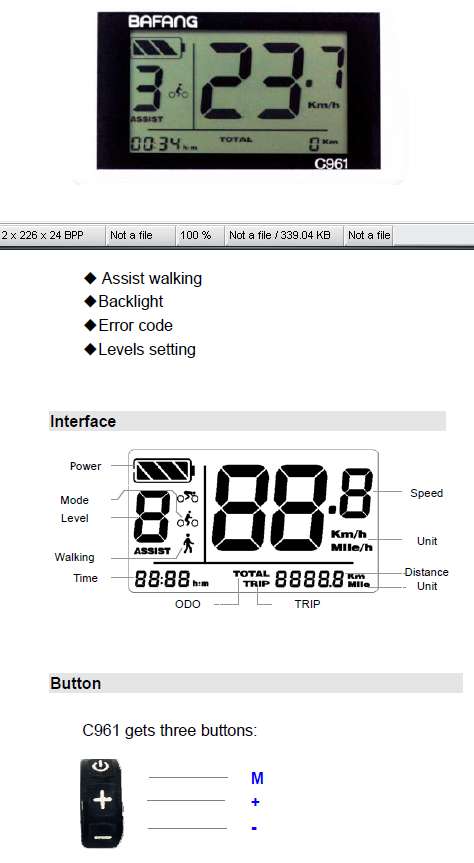Click the walking person icon in the diagram
Viewport: 474px width, 863px height.
coord(188,544)
